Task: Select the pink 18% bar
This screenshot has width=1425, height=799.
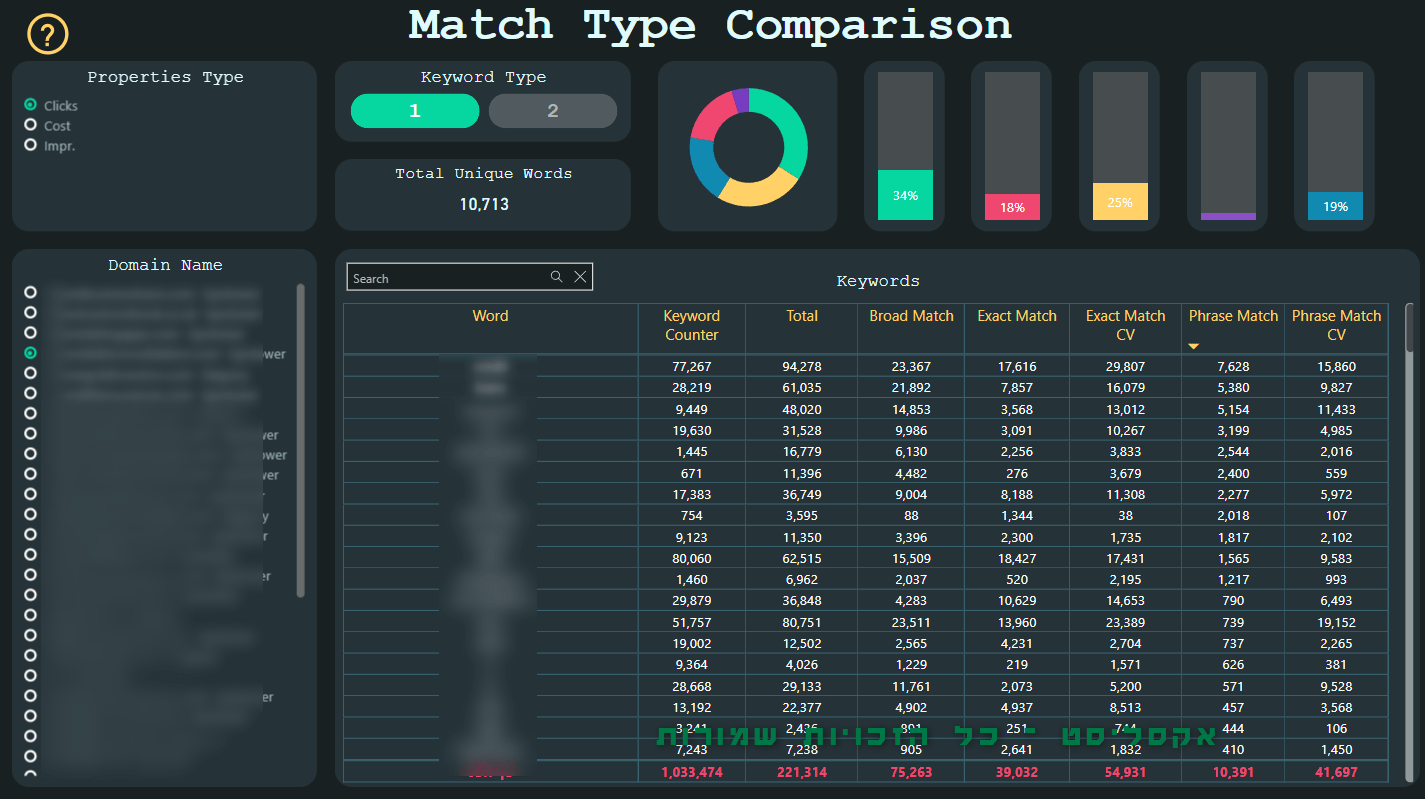Action: [x=1012, y=207]
